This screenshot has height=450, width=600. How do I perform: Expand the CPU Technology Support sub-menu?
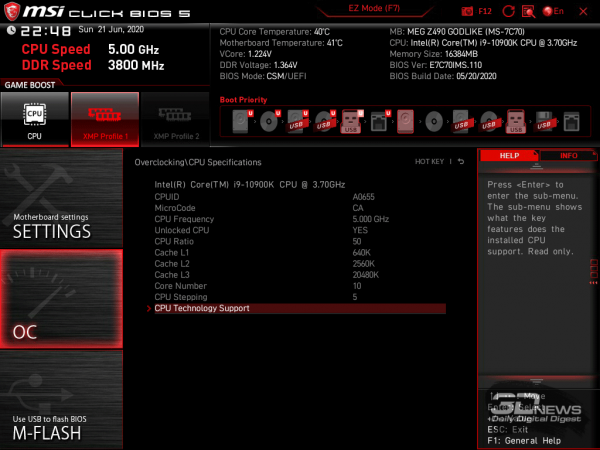(x=202, y=308)
